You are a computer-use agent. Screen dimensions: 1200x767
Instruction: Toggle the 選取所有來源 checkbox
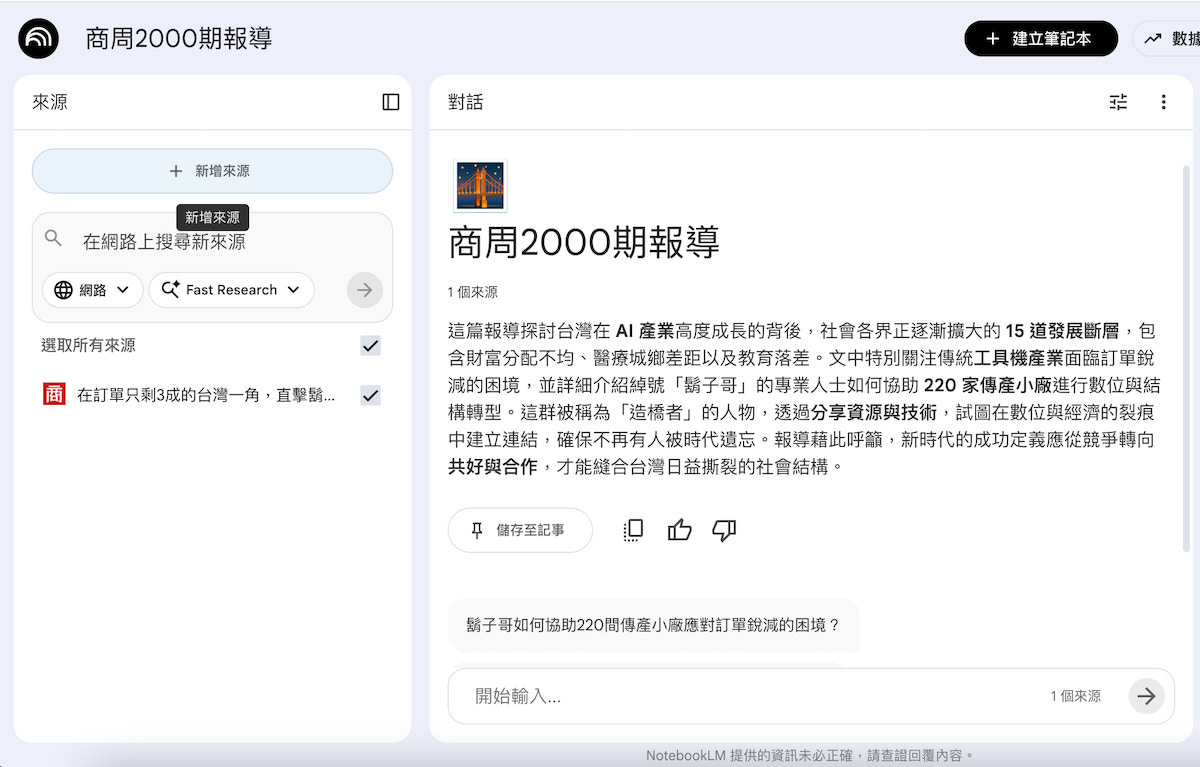coord(371,346)
